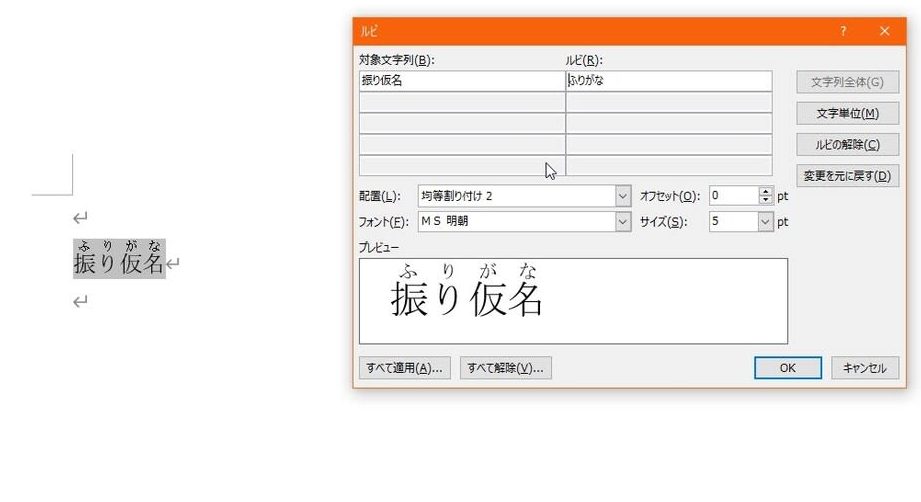921x502 pixels.
Task: Click 変更を元に戻す(D) button
Action: click(x=848, y=176)
